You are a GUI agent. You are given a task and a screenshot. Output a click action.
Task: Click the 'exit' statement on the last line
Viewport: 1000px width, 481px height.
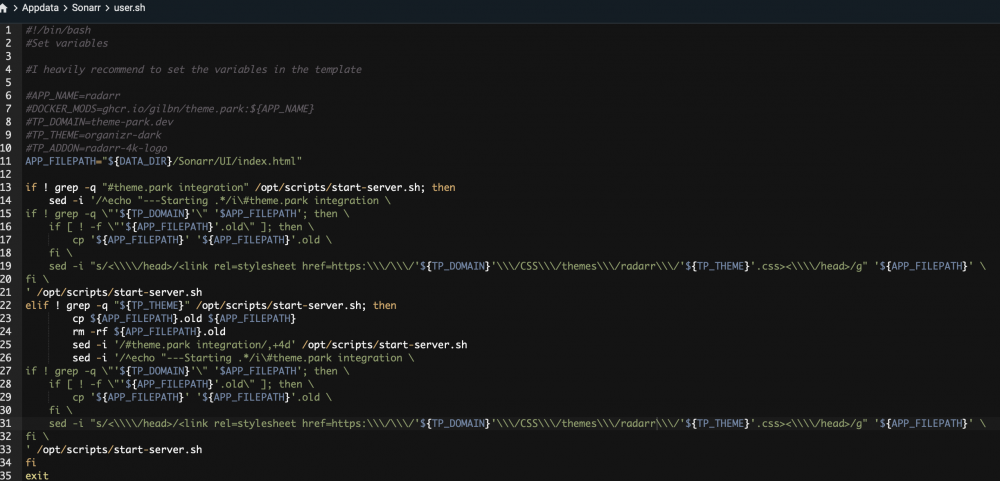tap(37, 476)
